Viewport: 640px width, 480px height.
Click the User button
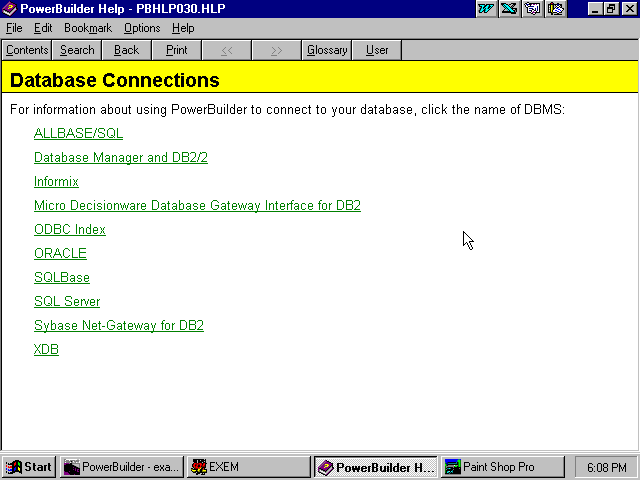click(x=377, y=50)
